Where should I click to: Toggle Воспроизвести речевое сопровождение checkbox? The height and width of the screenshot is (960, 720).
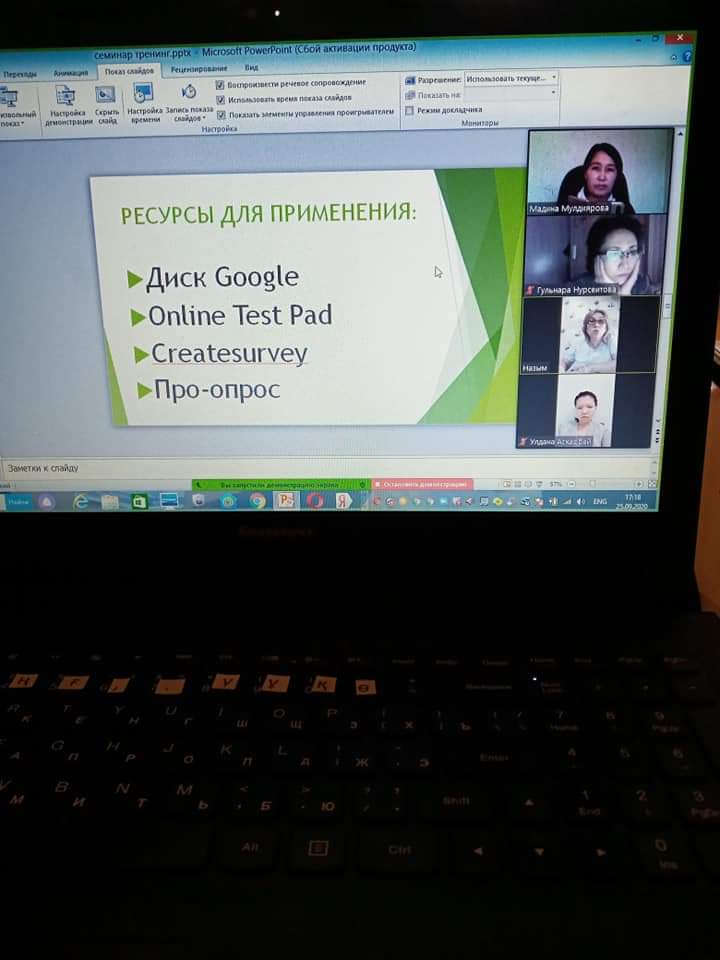point(220,84)
